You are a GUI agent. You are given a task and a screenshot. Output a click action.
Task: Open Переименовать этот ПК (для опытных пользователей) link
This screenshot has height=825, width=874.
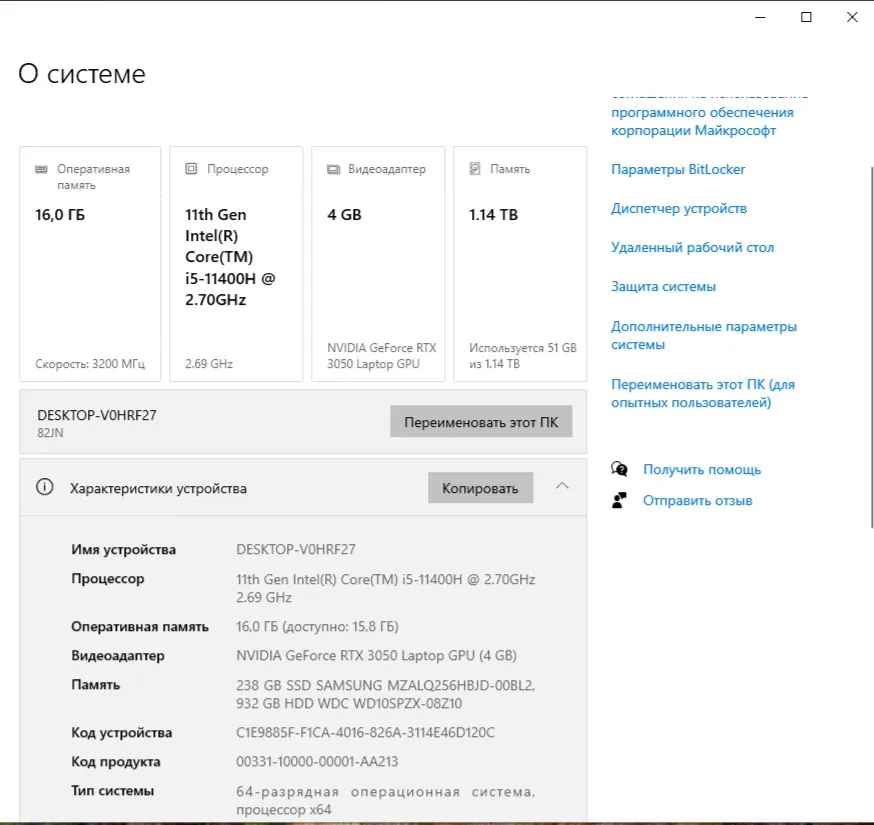click(703, 393)
